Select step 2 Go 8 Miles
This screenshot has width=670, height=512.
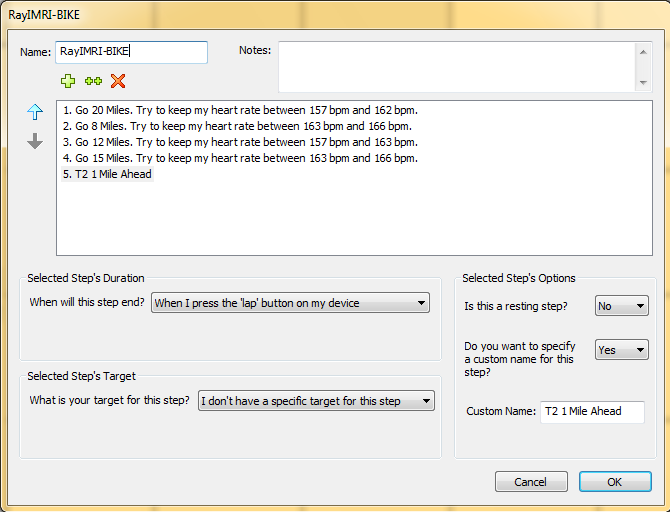[x=237, y=126]
